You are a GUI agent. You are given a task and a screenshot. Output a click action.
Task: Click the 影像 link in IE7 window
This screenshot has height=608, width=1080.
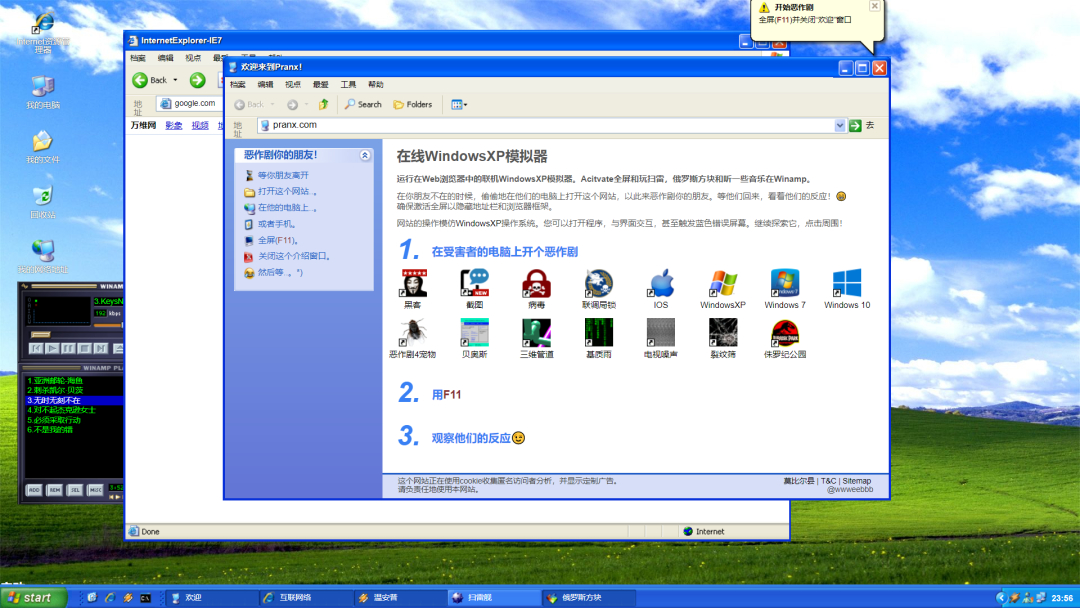tap(174, 125)
